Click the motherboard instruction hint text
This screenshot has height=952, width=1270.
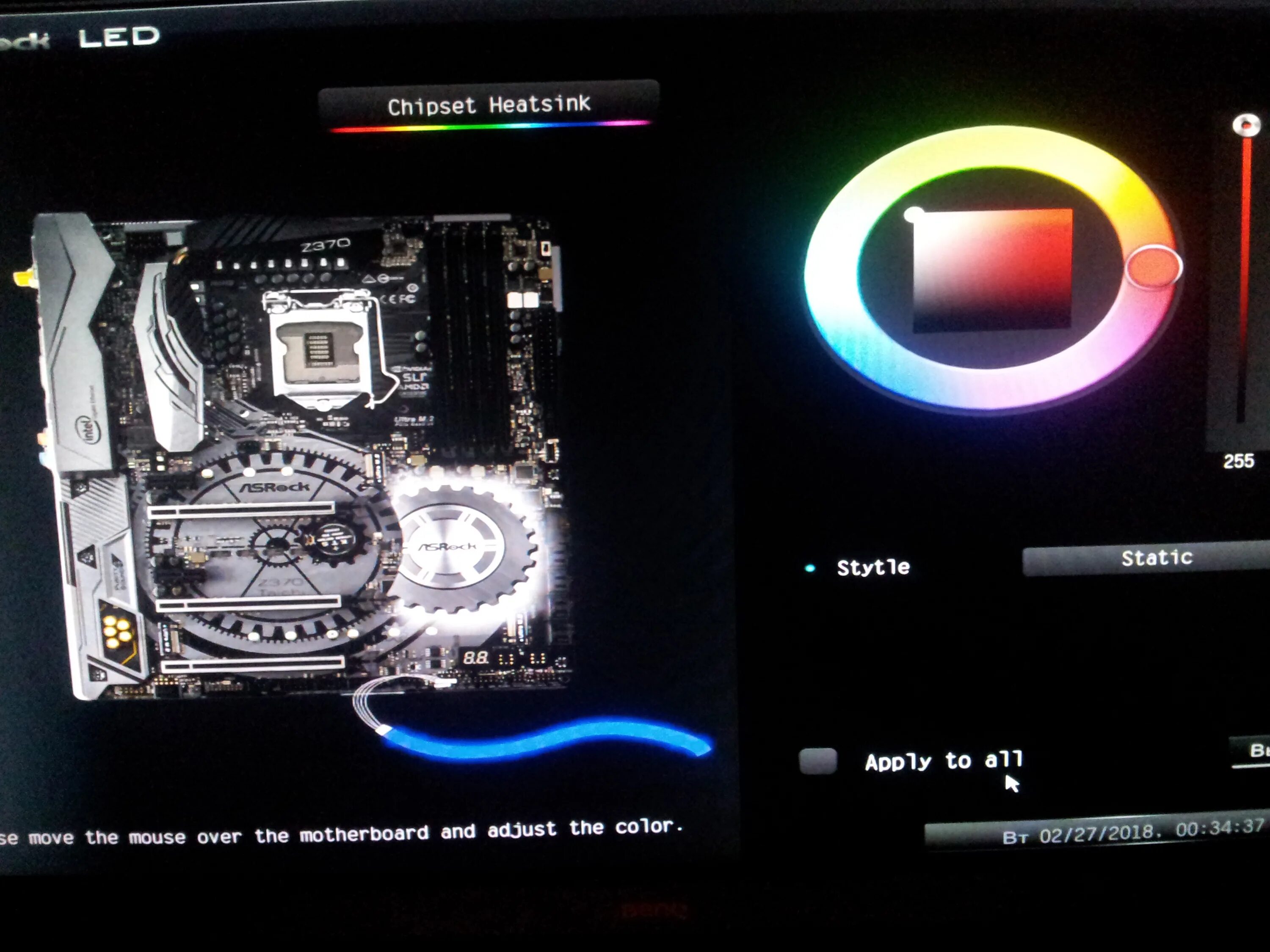(x=342, y=832)
